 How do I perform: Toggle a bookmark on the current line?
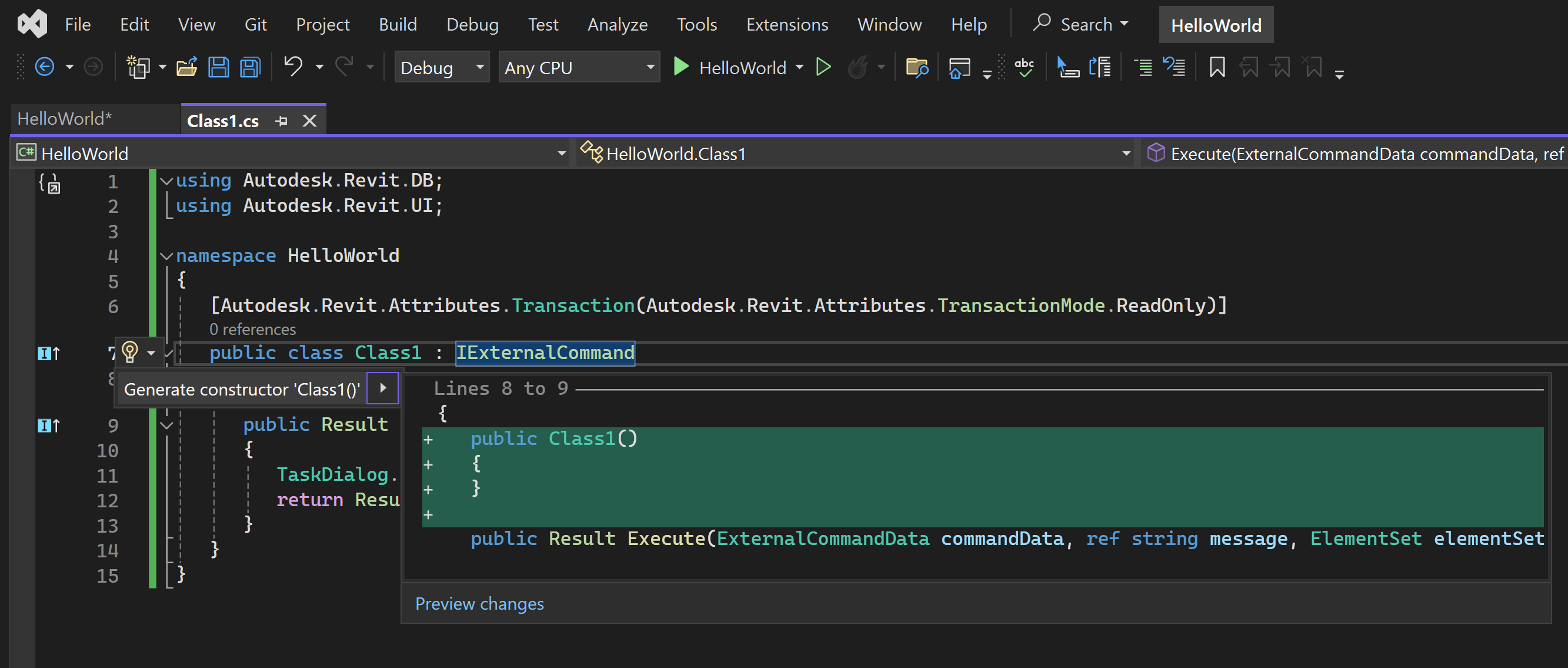click(1217, 67)
